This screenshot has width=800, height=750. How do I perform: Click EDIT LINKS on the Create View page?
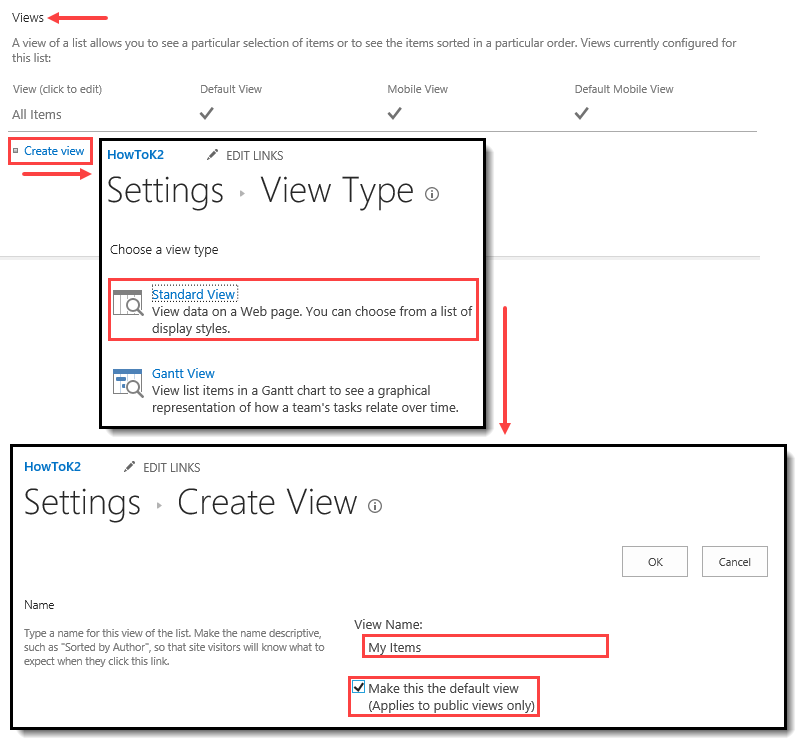tap(170, 467)
